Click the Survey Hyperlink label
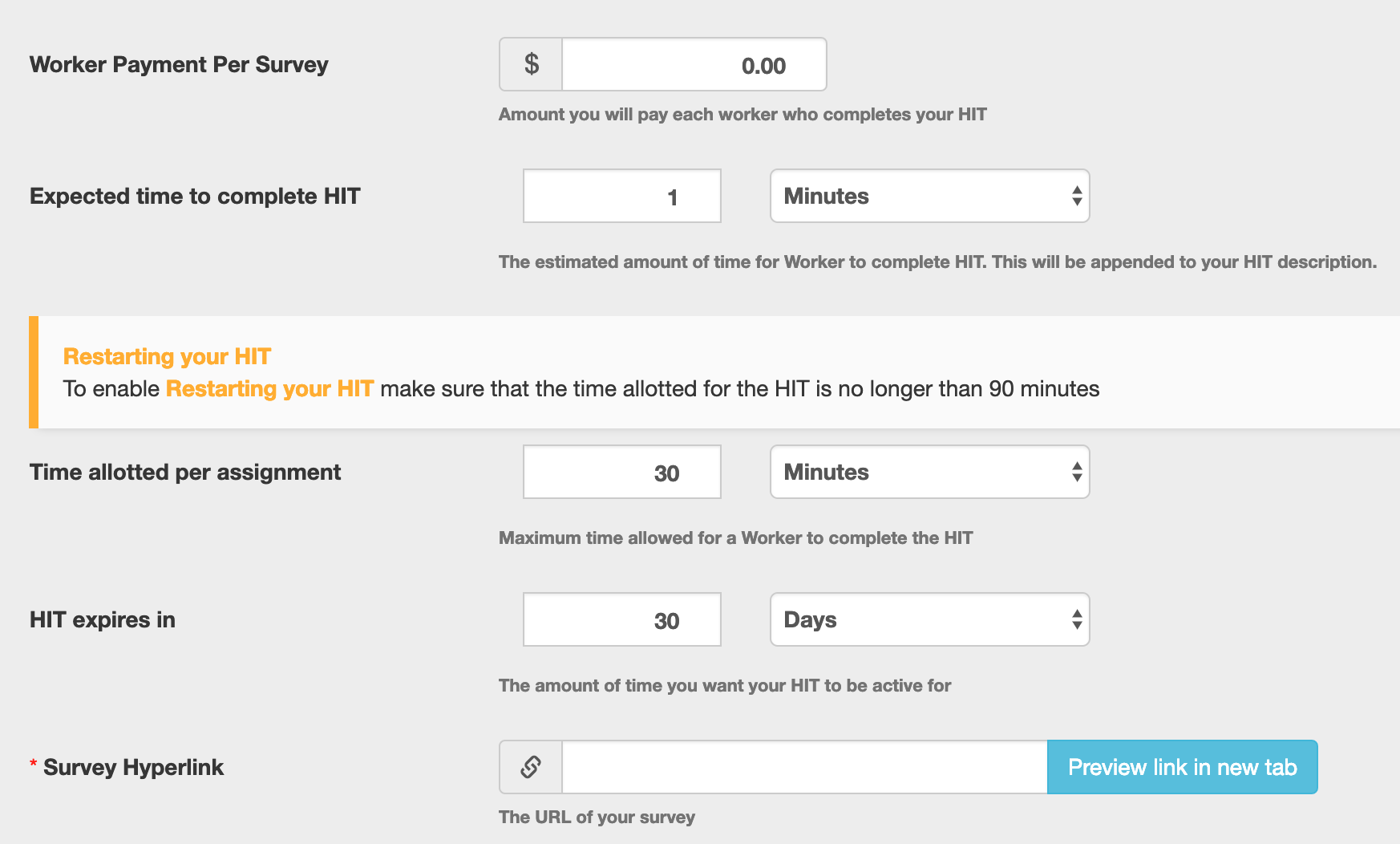Screen dimensions: 1400x844 [x=133, y=767]
